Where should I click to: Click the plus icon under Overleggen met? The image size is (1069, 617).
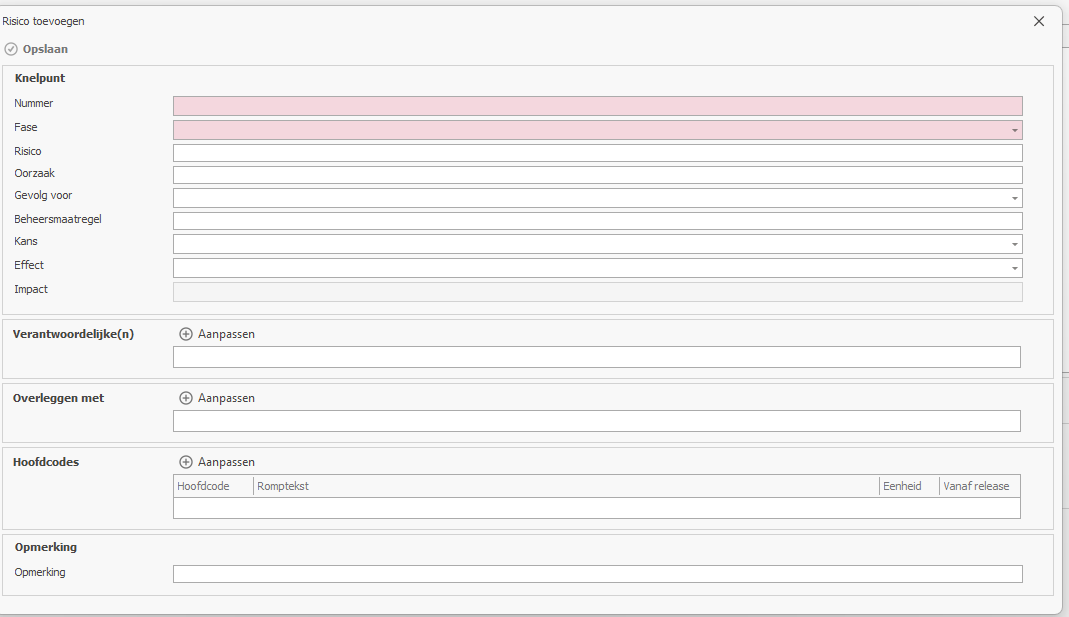(185, 398)
